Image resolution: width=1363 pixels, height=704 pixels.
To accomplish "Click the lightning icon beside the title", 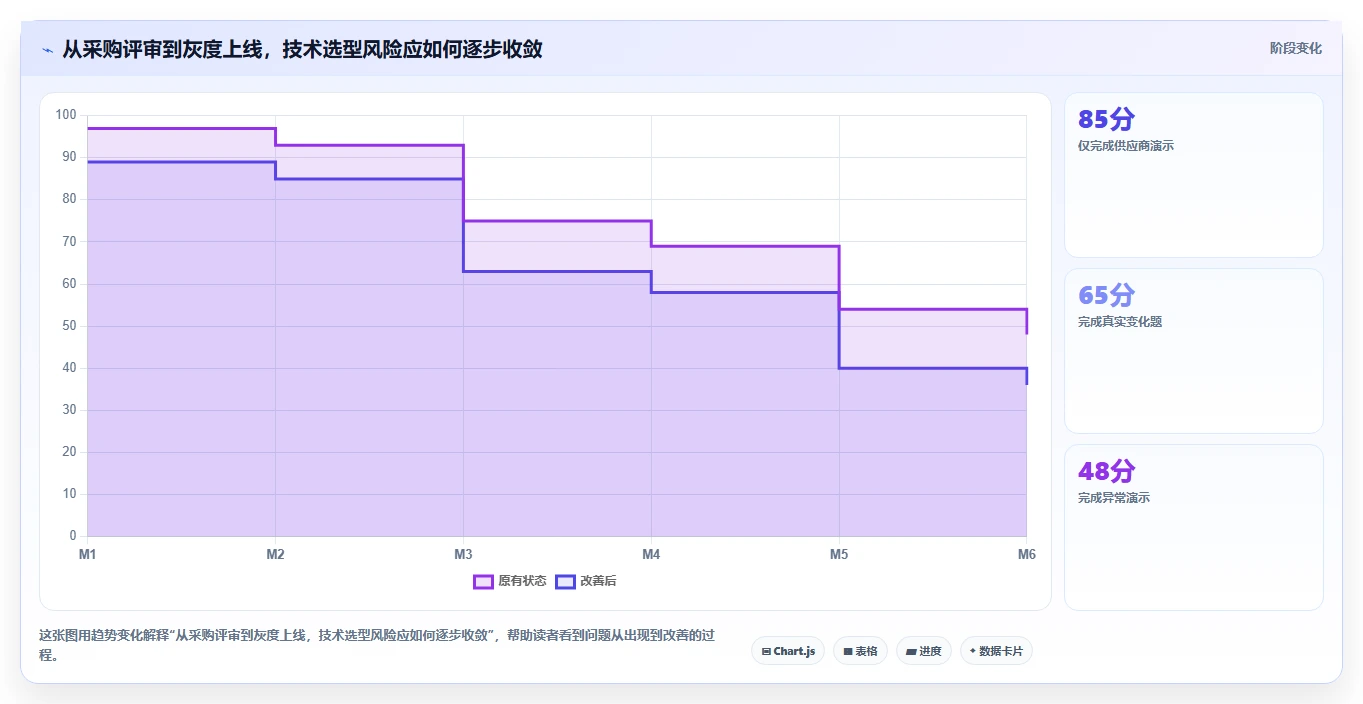I will [47, 49].
